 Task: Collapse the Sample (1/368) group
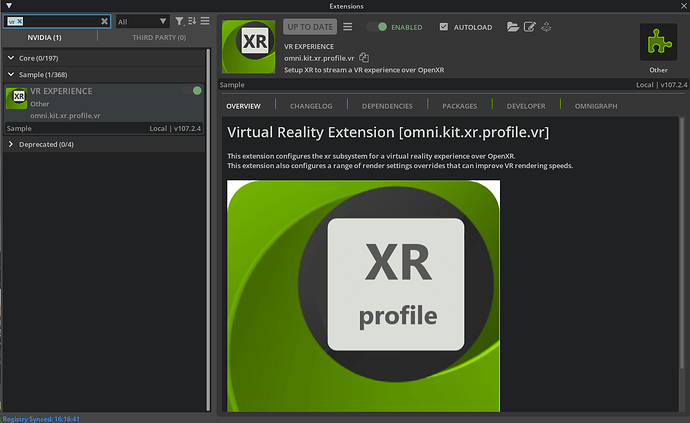coord(11,74)
